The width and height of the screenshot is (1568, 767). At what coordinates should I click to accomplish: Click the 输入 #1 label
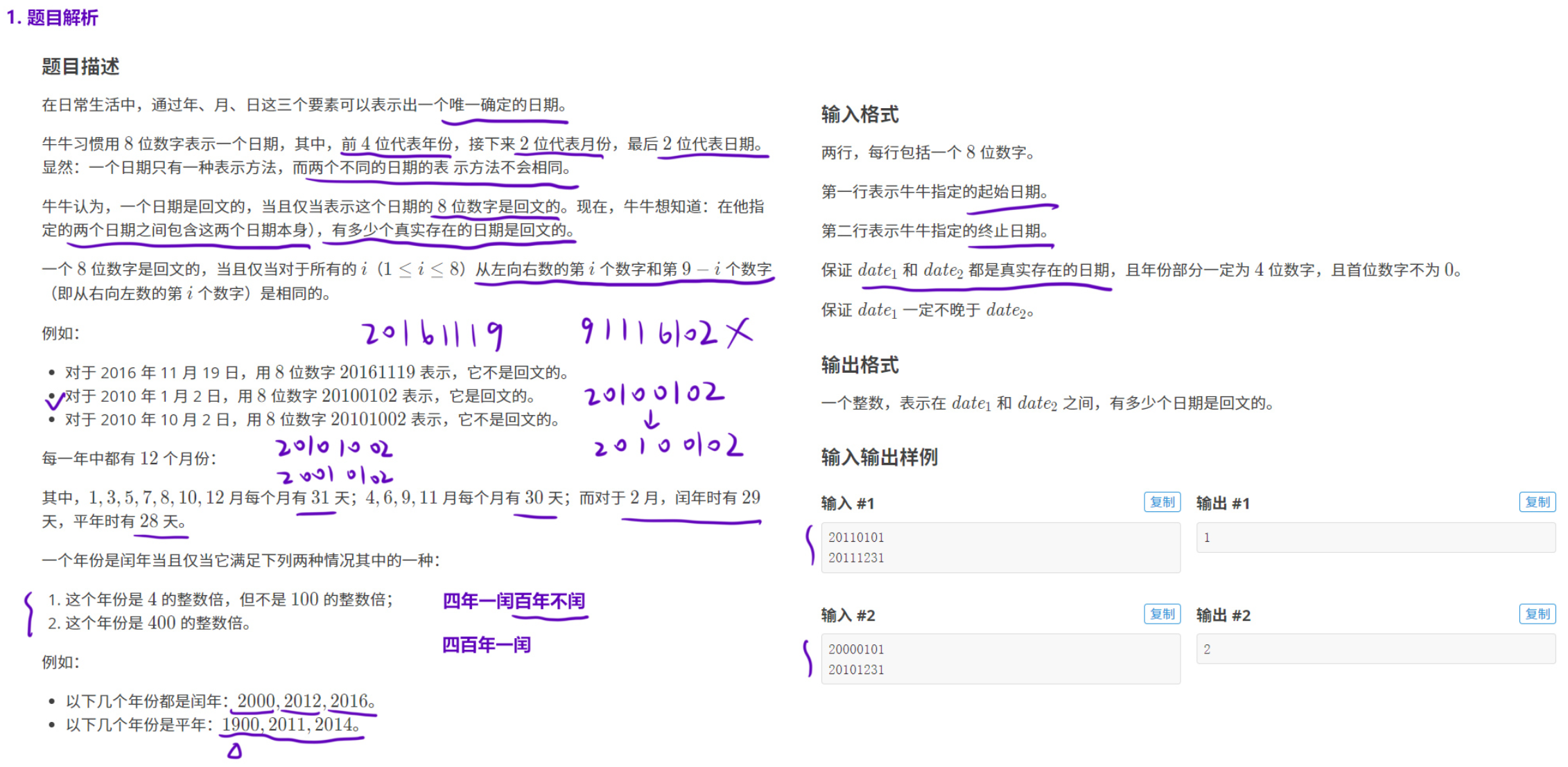pyautogui.click(x=847, y=503)
